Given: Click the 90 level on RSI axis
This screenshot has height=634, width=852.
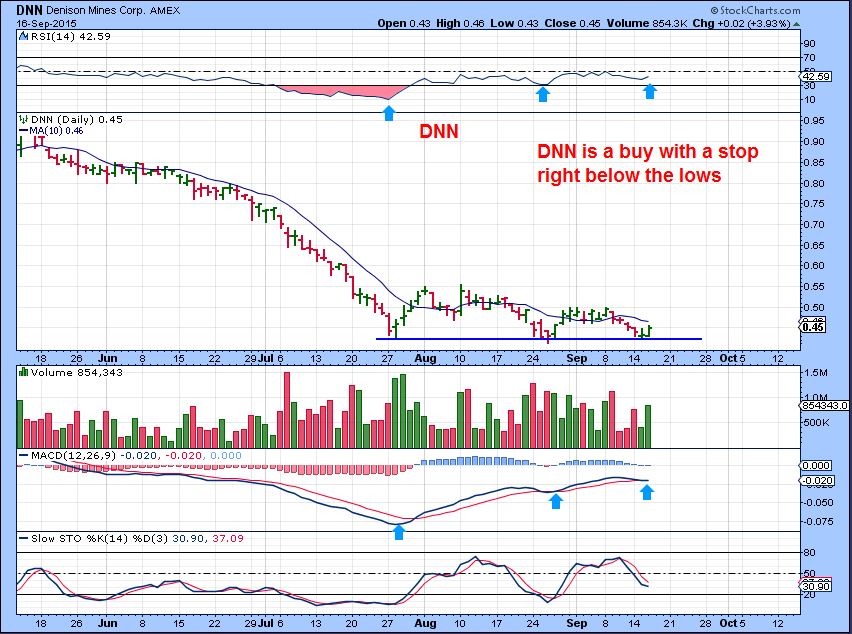Looking at the screenshot, I should point(809,44).
